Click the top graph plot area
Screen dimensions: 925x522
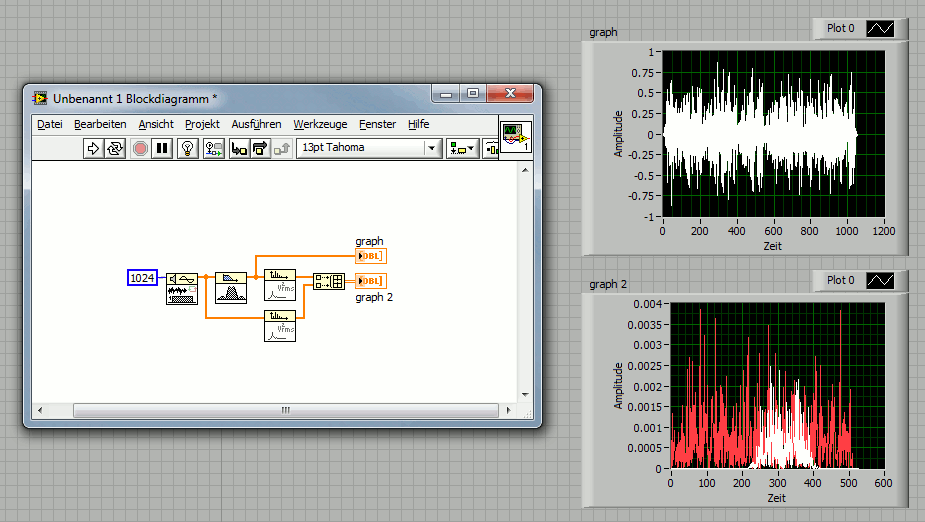point(773,134)
